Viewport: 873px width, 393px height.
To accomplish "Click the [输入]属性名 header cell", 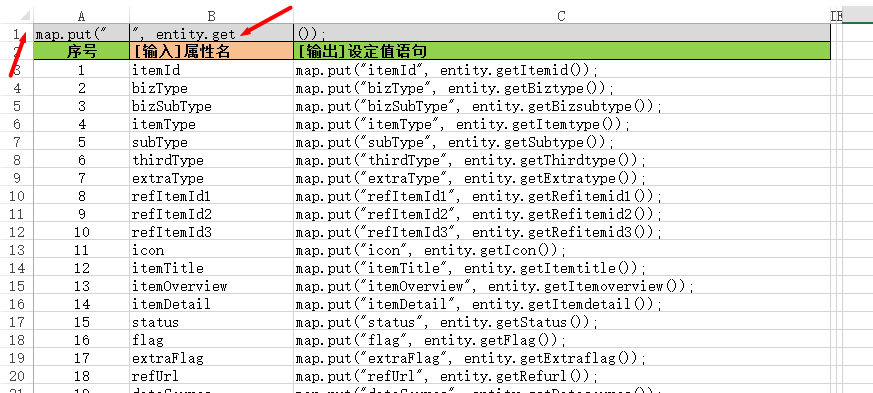I will (x=212, y=52).
